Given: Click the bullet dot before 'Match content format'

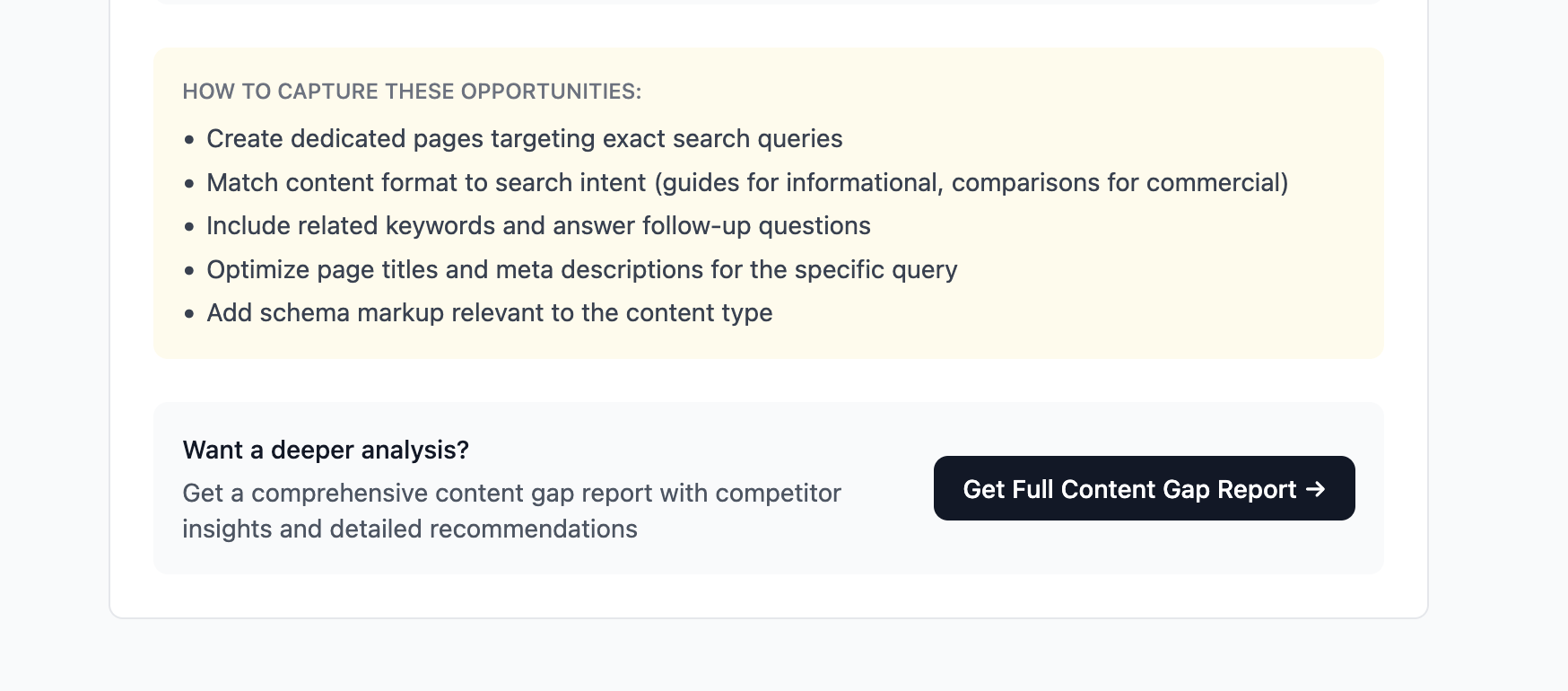Looking at the screenshot, I should click(188, 184).
